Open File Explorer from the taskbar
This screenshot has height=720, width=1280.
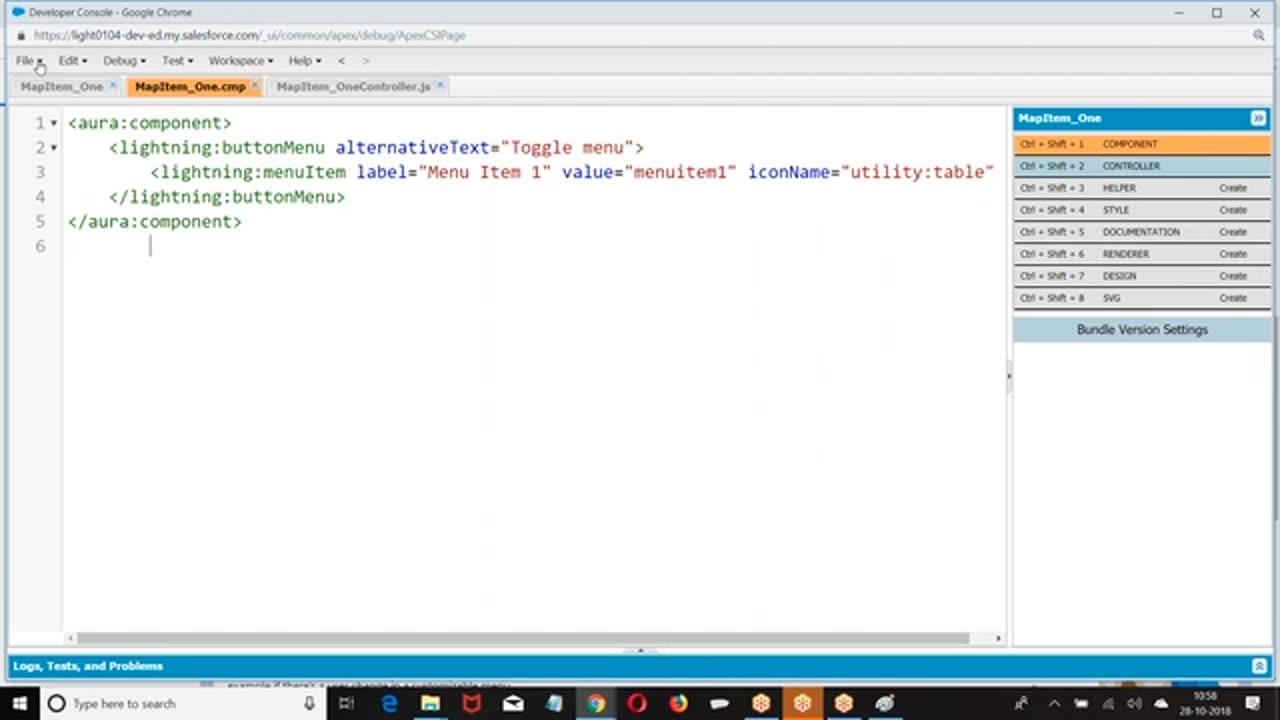[430, 704]
